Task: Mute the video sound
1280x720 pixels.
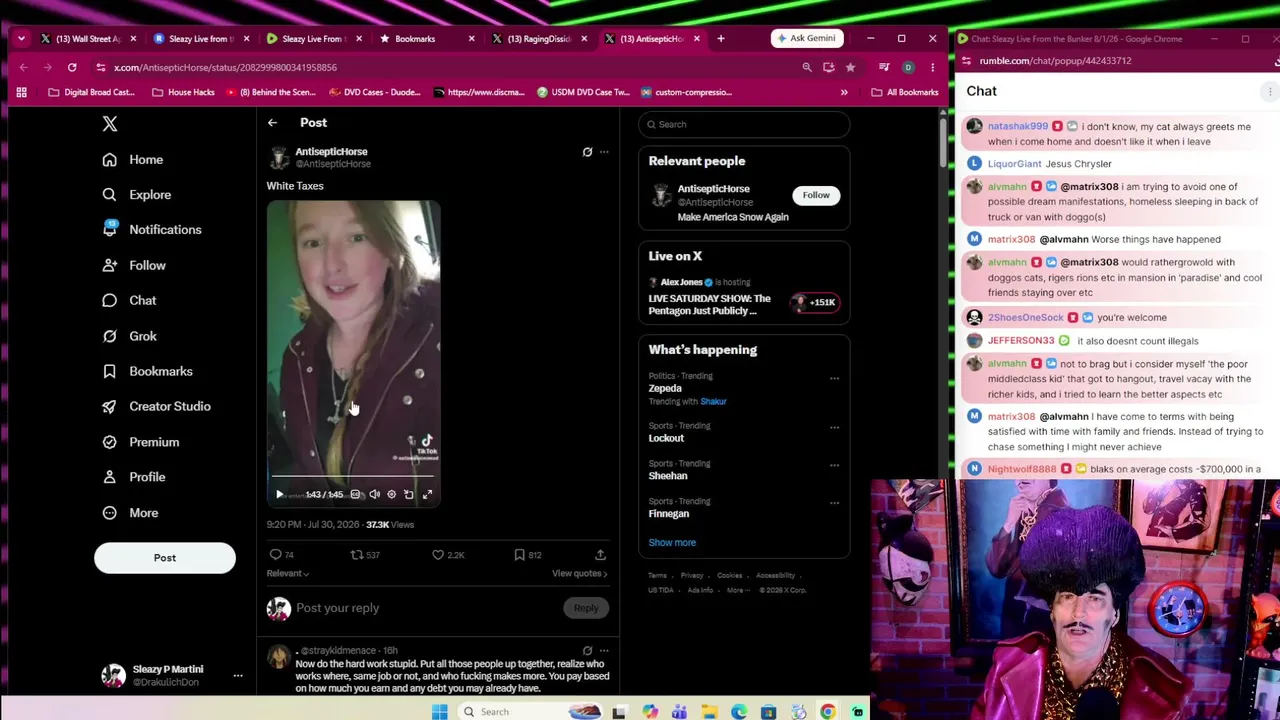Action: click(x=374, y=494)
